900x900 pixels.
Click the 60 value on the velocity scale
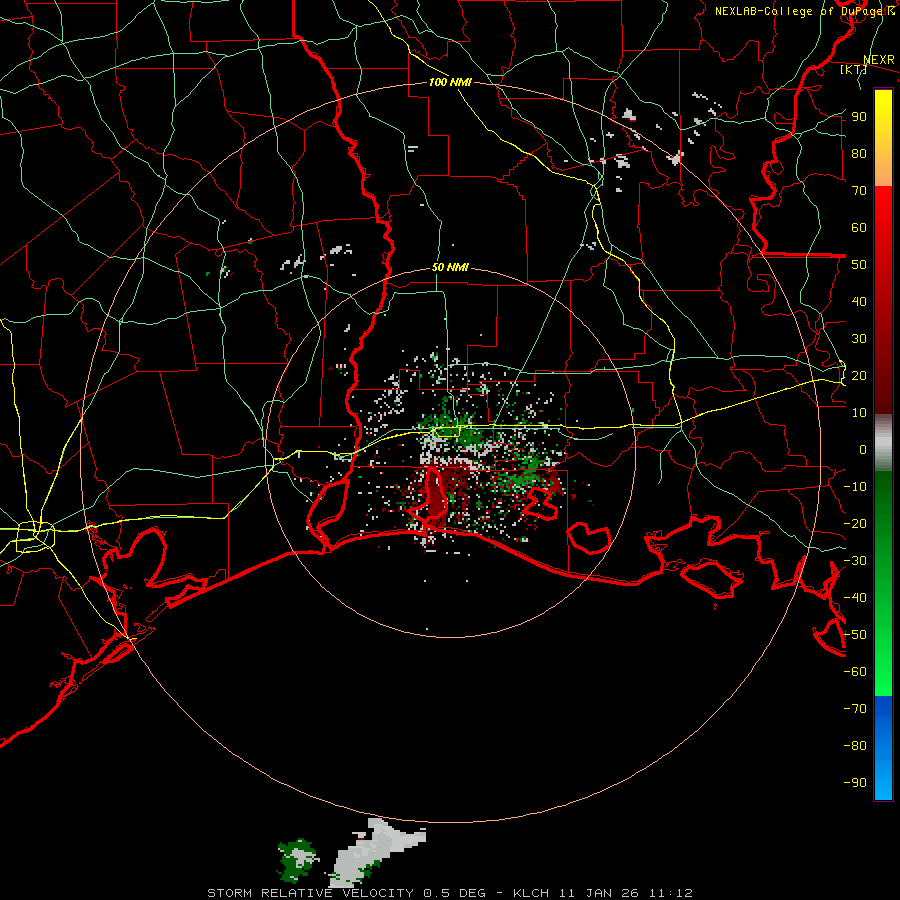(x=859, y=227)
